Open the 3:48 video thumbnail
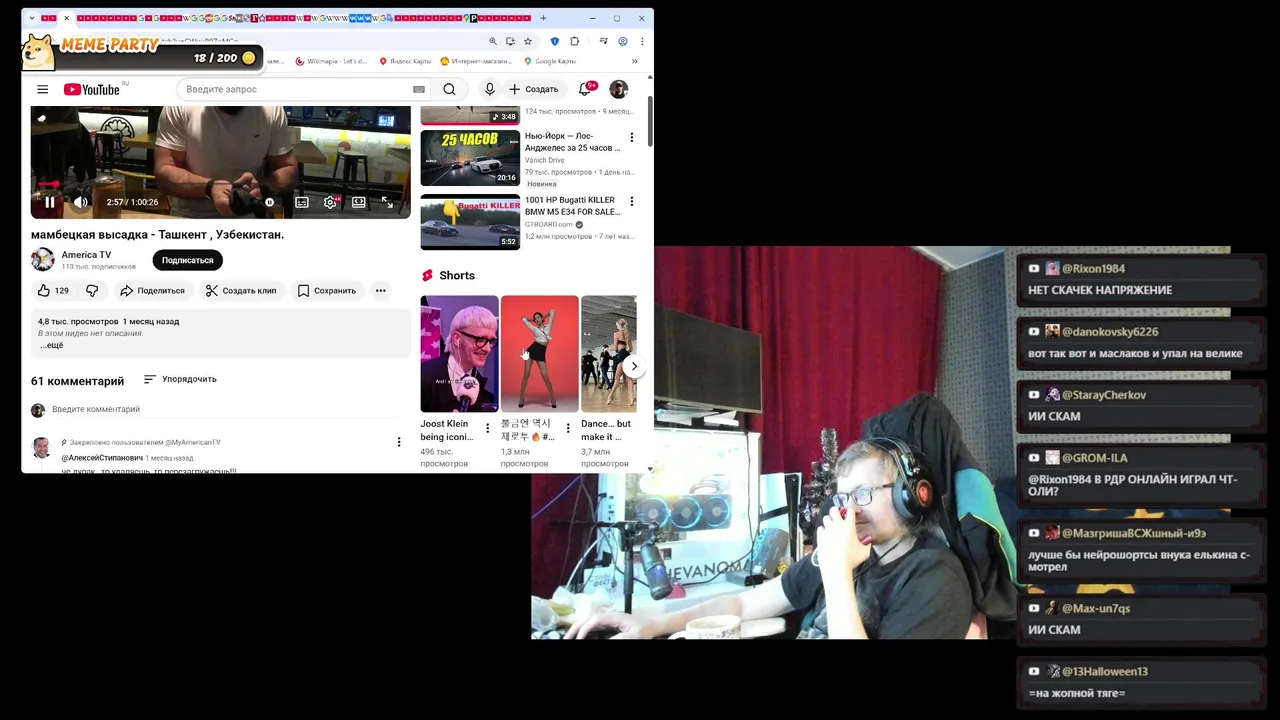Screen dimensions: 1280x720 click(470, 114)
